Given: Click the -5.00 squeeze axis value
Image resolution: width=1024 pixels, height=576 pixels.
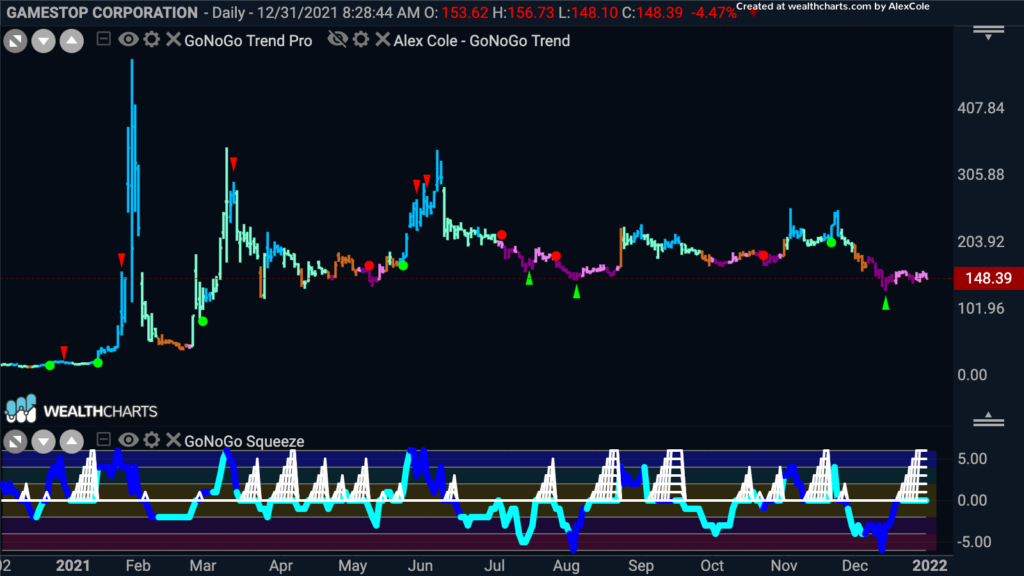Looking at the screenshot, I should tap(972, 542).
